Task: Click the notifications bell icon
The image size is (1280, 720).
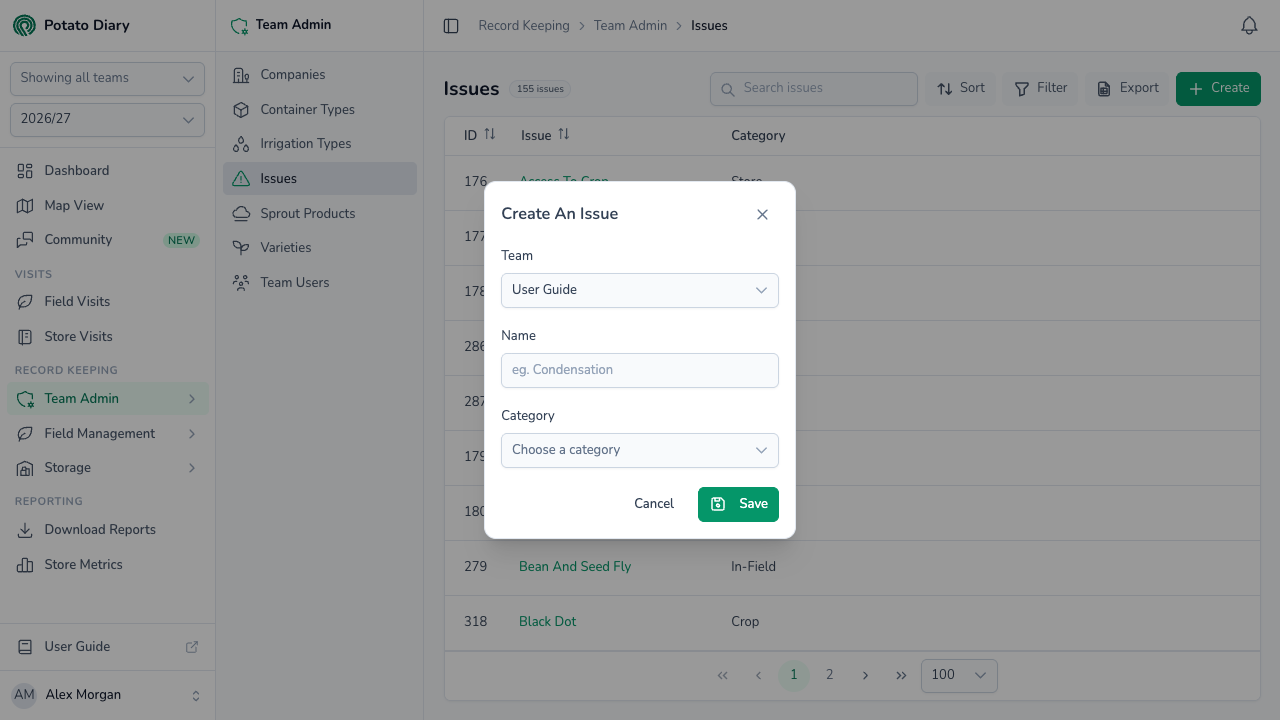Action: [x=1249, y=26]
